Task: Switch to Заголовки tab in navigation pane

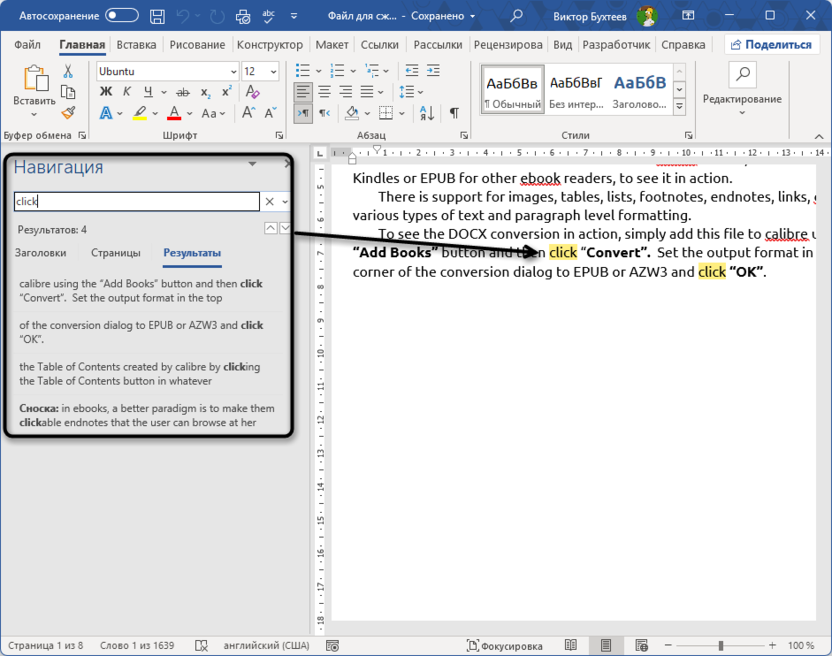Action: coord(41,253)
